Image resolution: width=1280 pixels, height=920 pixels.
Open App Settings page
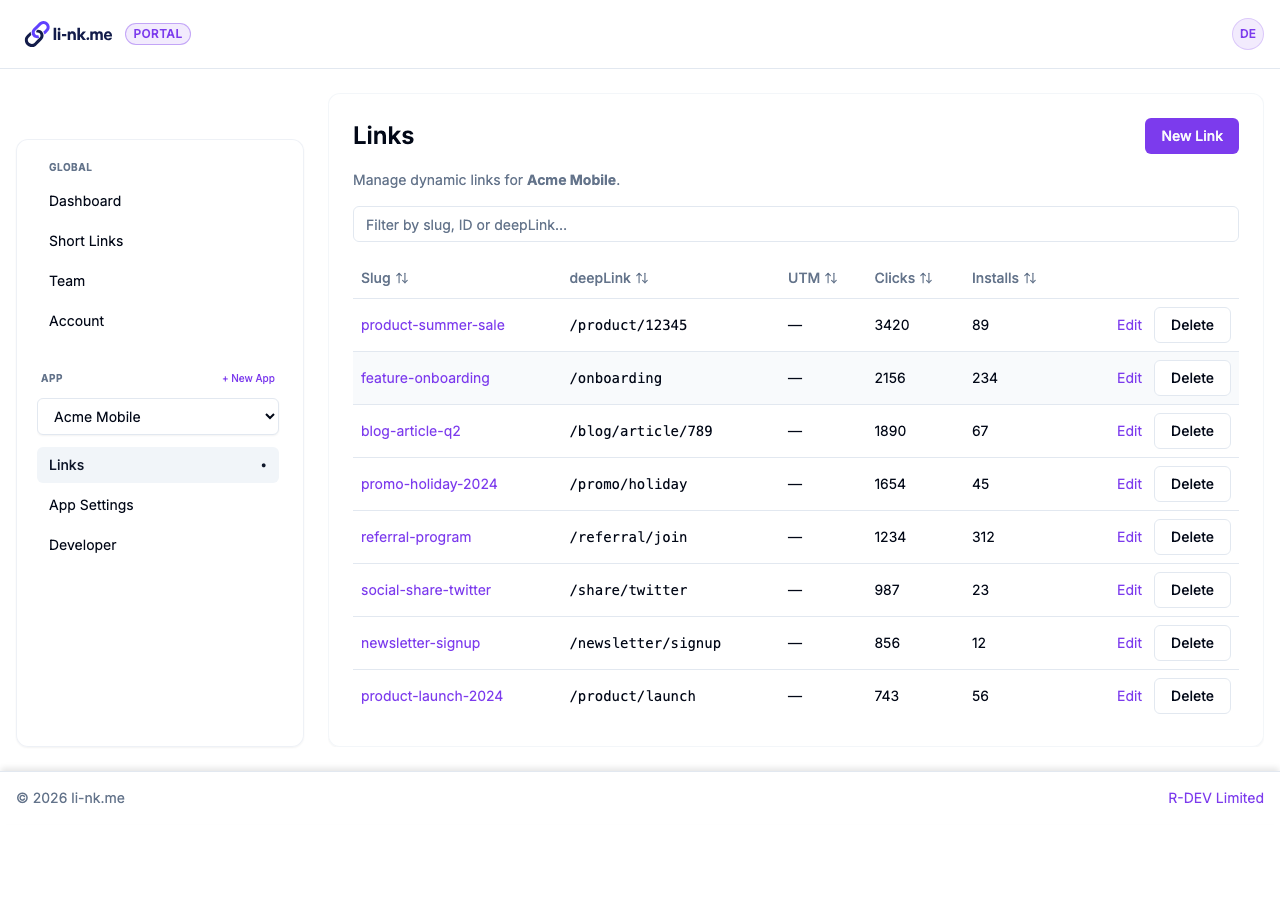pos(91,505)
